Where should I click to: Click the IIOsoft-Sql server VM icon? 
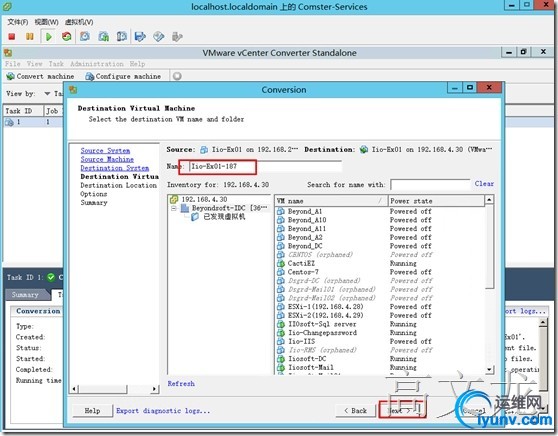pyautogui.click(x=281, y=324)
